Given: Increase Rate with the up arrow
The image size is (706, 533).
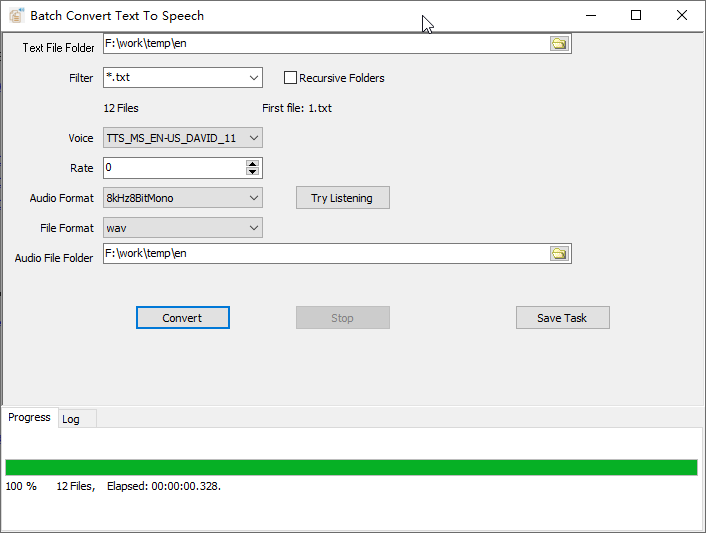Looking at the screenshot, I should (x=253, y=164).
